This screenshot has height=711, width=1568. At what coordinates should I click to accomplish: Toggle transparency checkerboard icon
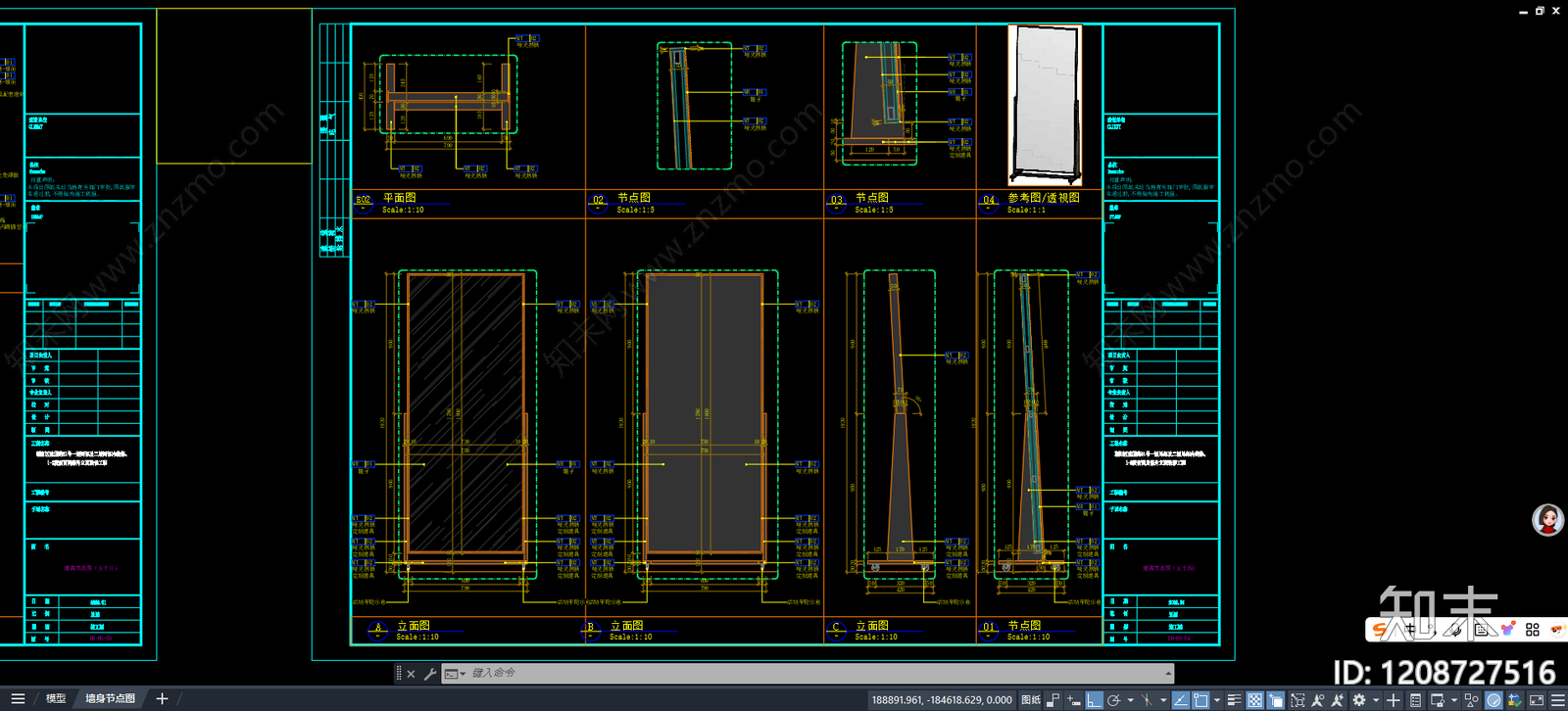pyautogui.click(x=1254, y=700)
